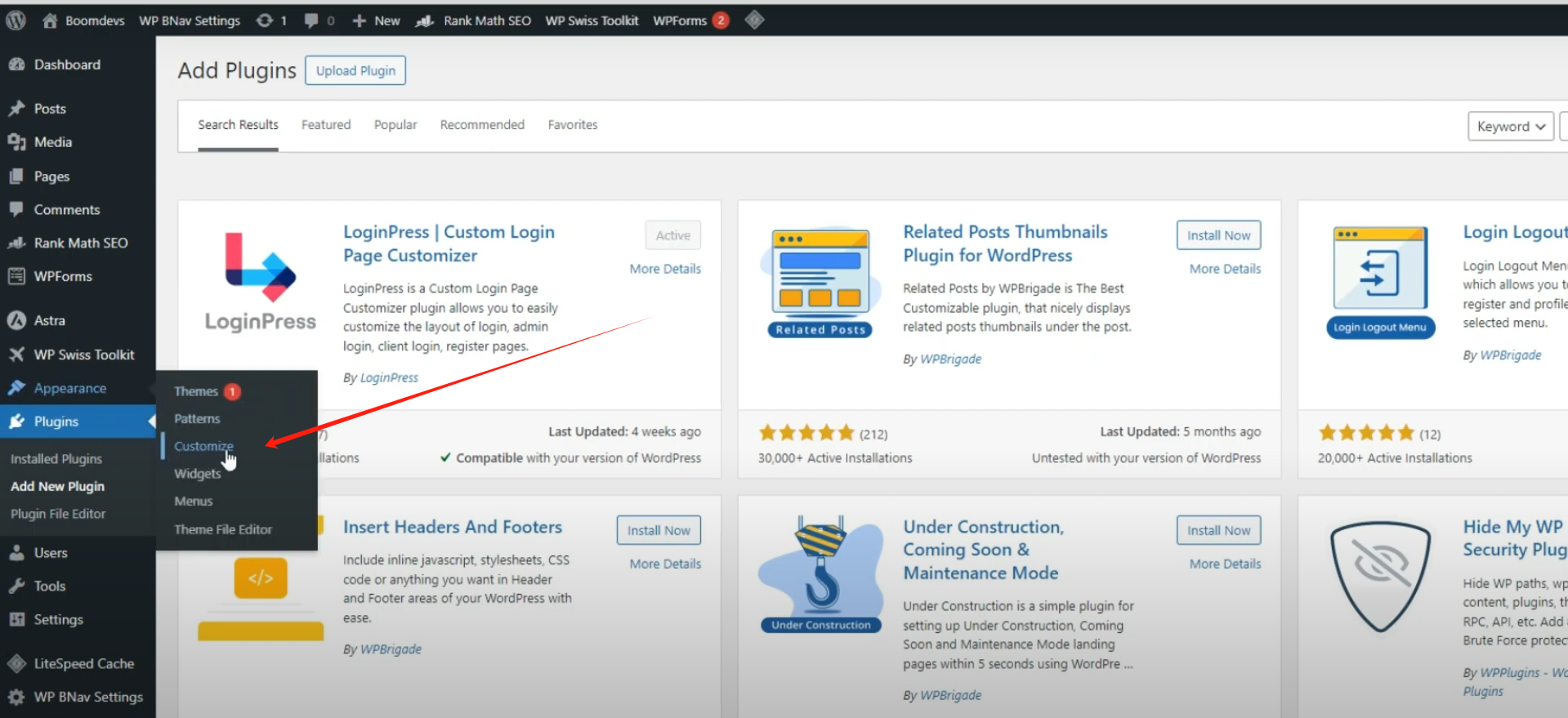Click the WP Swiss Toolkit tools icon
Image resolution: width=1568 pixels, height=718 pixels.
click(x=16, y=355)
